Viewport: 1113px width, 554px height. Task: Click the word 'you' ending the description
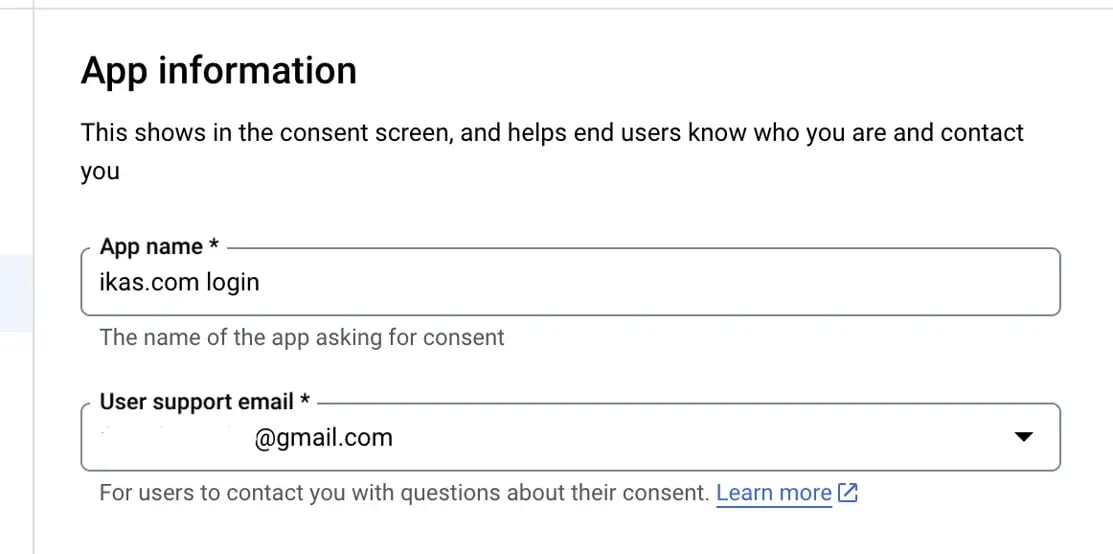coord(100,172)
